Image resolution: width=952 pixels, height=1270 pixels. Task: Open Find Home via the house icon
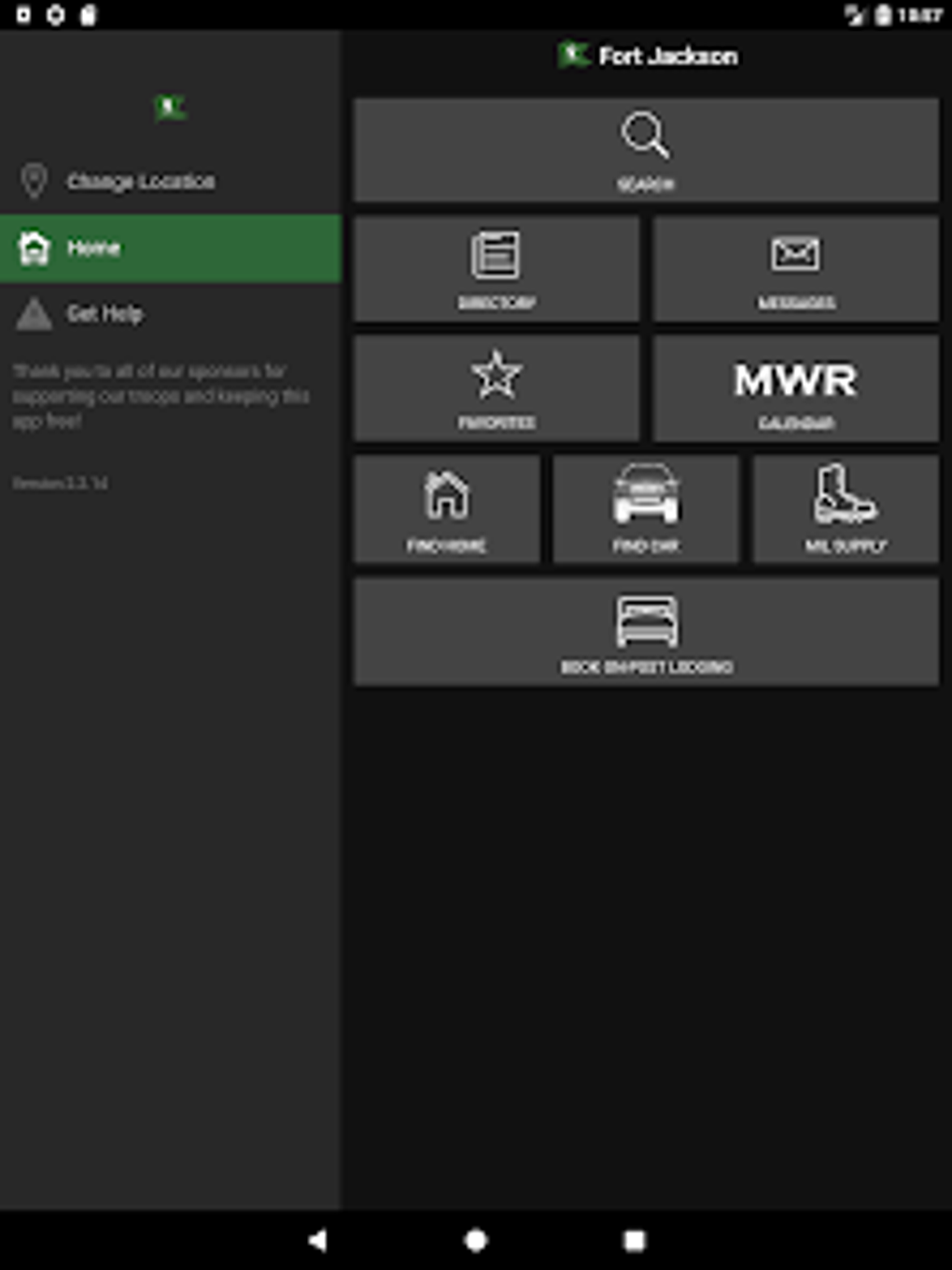point(446,510)
